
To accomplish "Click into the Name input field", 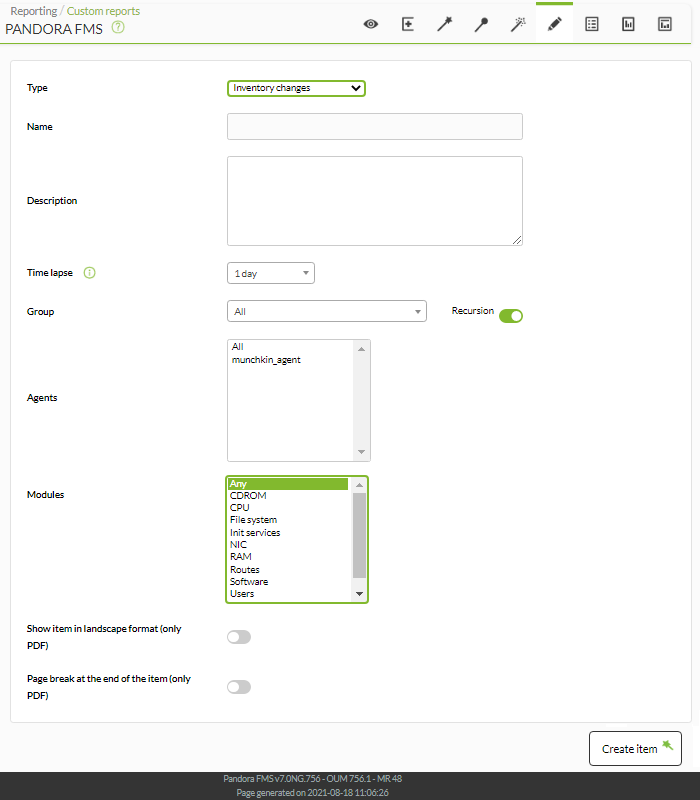I will (374, 127).
